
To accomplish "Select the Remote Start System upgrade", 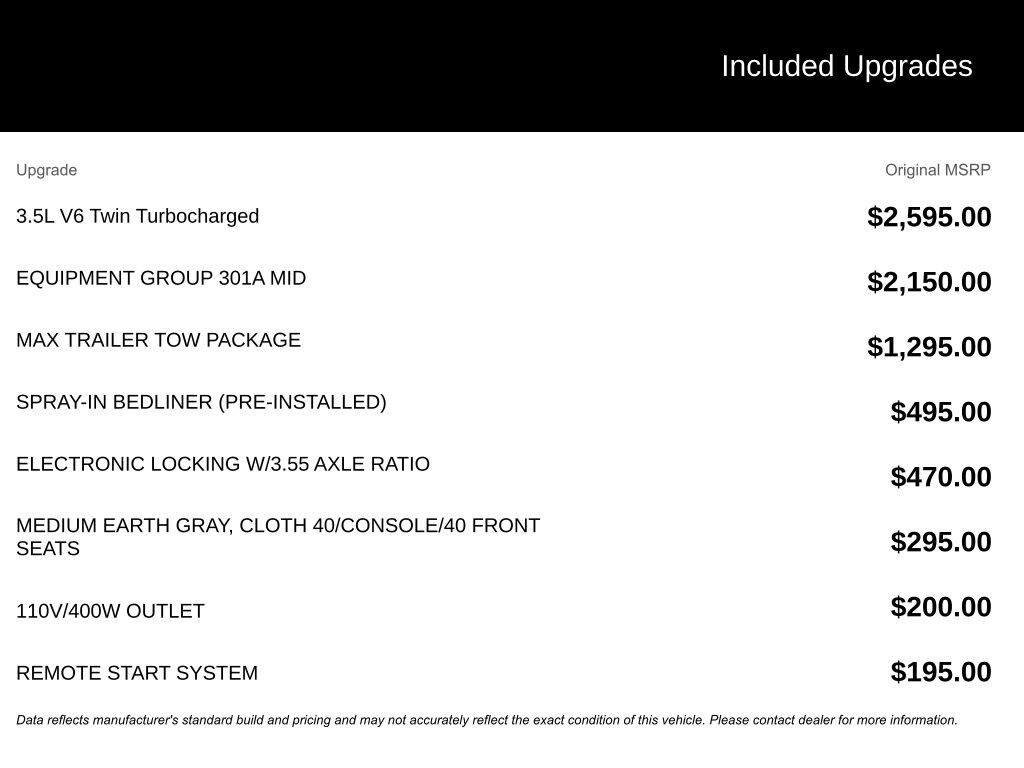I will [x=137, y=673].
